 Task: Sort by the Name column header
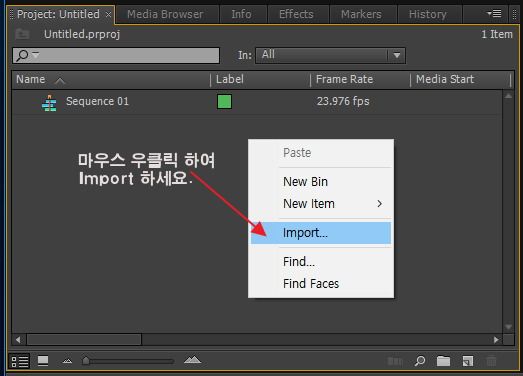[x=31, y=79]
